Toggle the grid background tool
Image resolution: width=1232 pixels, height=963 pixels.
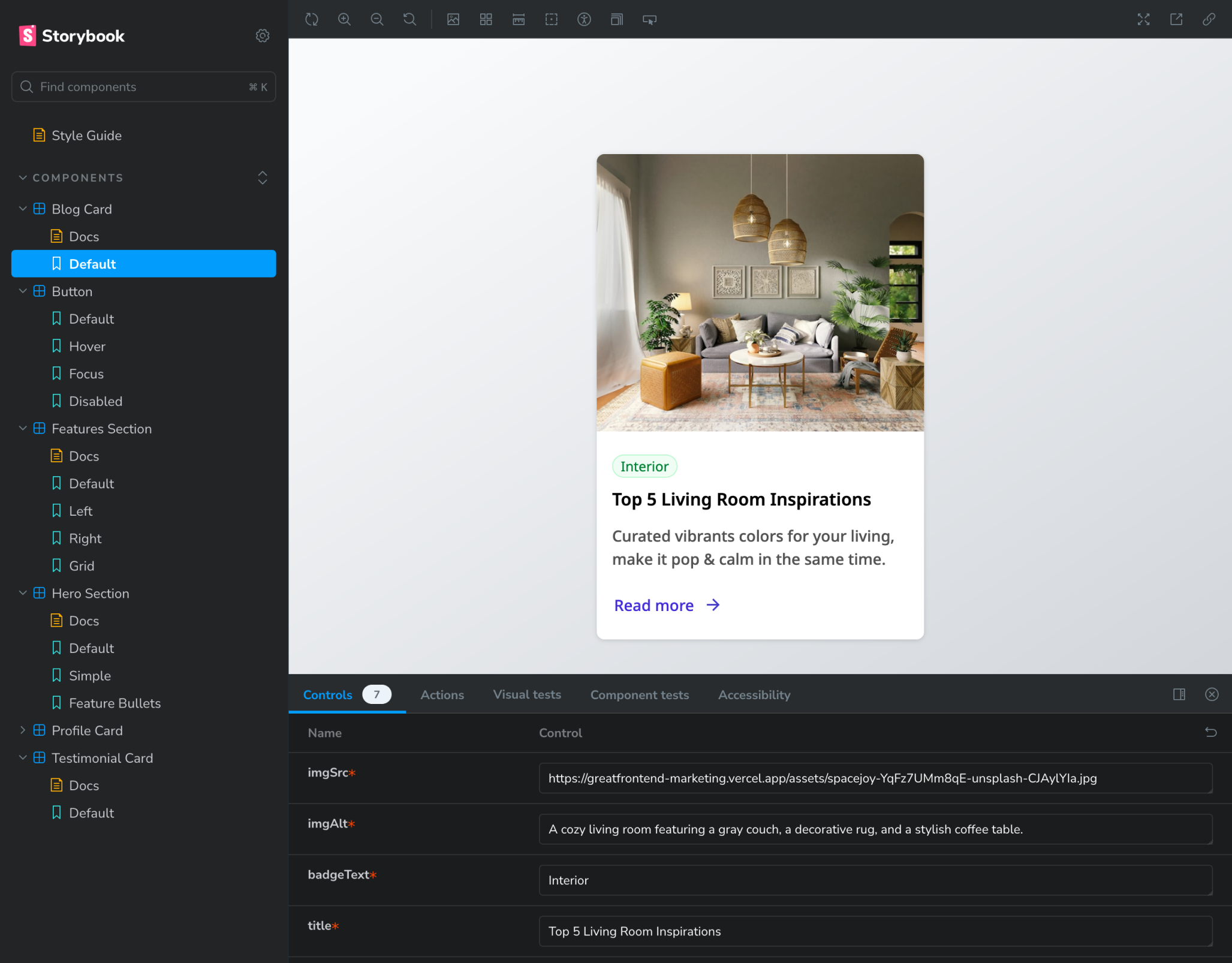coord(486,19)
